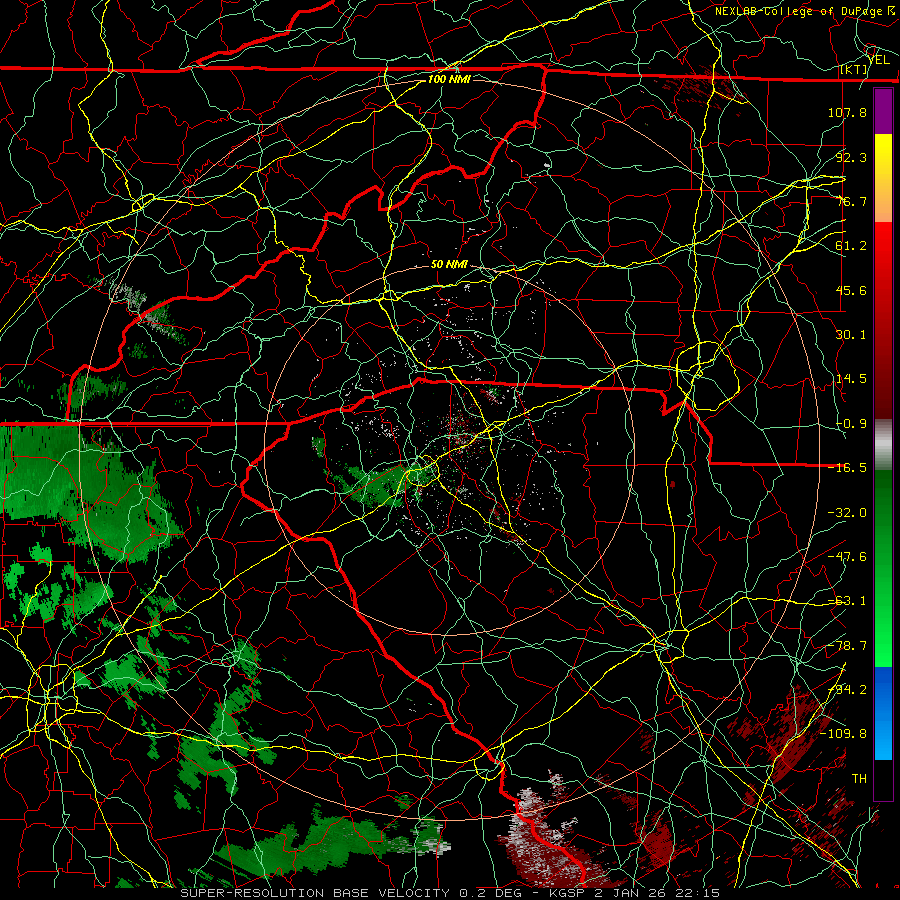Pick the gray segment of the color bar
This screenshot has width=900, height=900.
click(883, 445)
